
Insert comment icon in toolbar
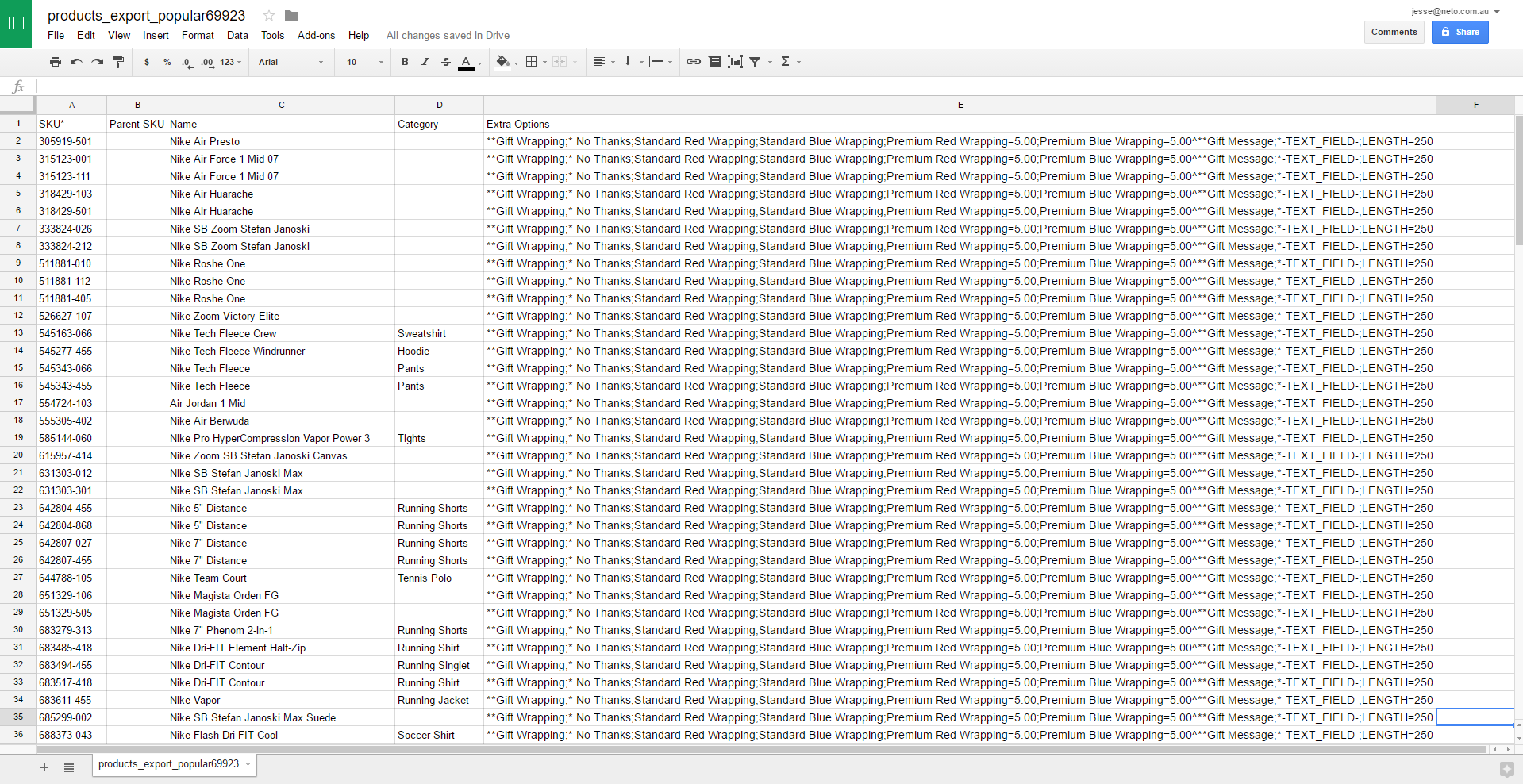coord(715,62)
